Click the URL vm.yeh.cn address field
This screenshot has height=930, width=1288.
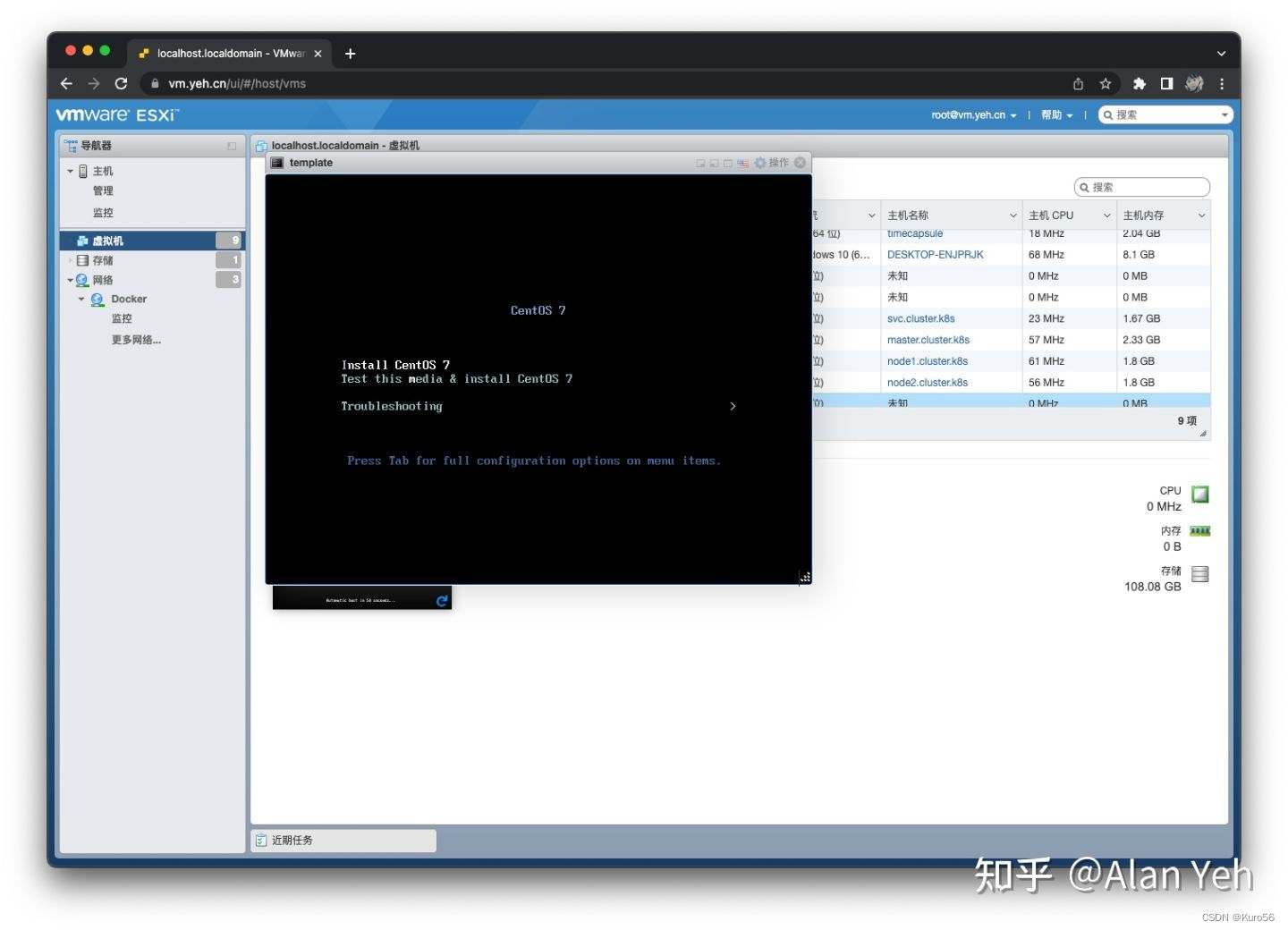tap(608, 83)
